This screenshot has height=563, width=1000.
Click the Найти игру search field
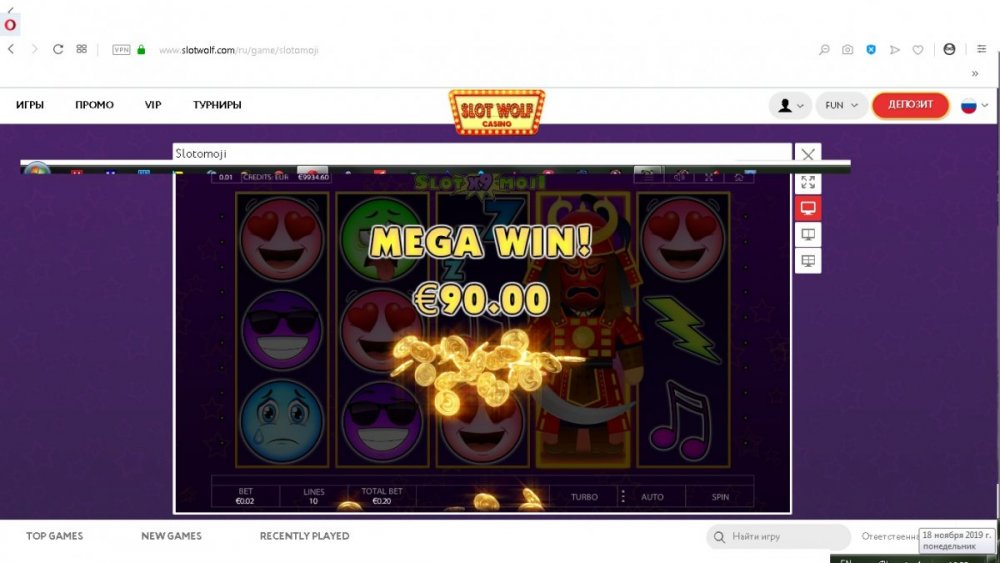click(x=779, y=537)
